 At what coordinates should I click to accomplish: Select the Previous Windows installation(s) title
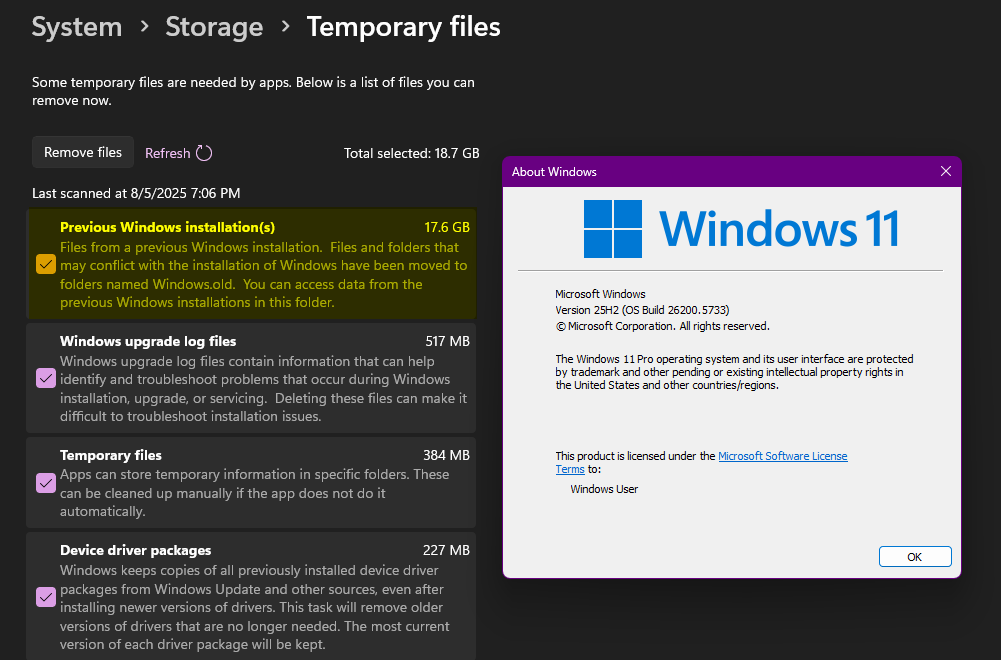pyautogui.click(x=167, y=227)
